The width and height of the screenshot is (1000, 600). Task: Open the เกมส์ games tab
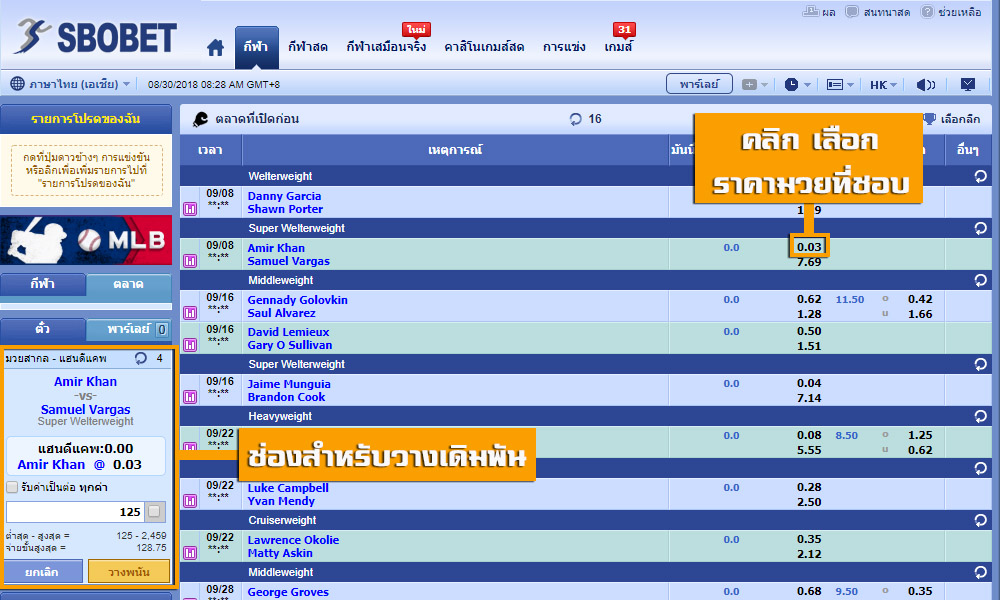coord(618,47)
